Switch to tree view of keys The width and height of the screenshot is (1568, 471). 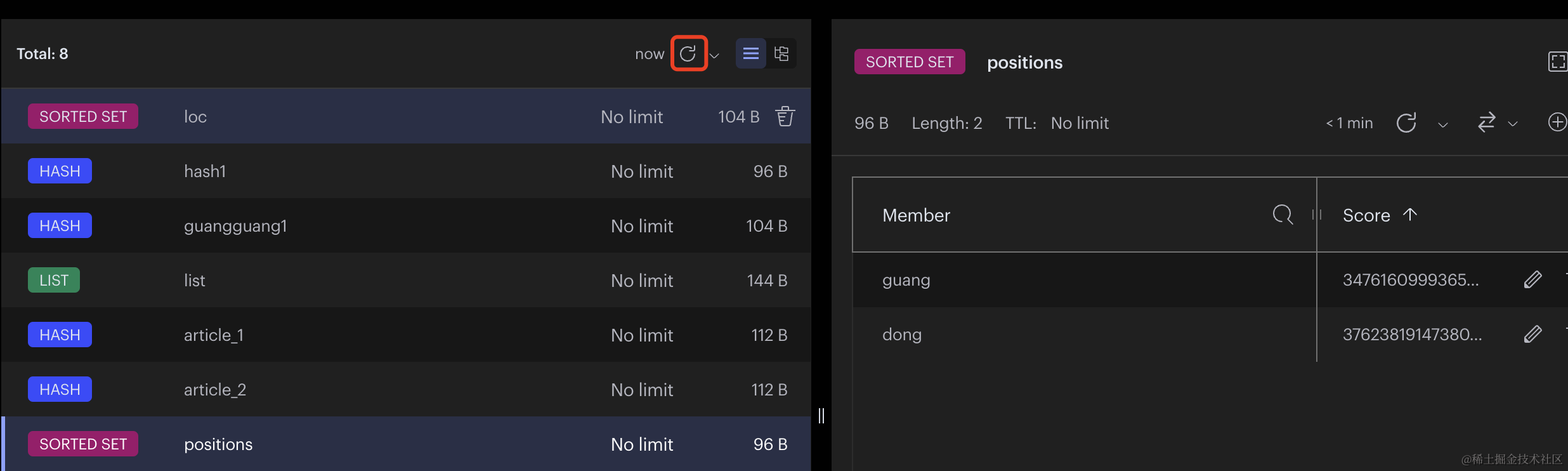(781, 53)
